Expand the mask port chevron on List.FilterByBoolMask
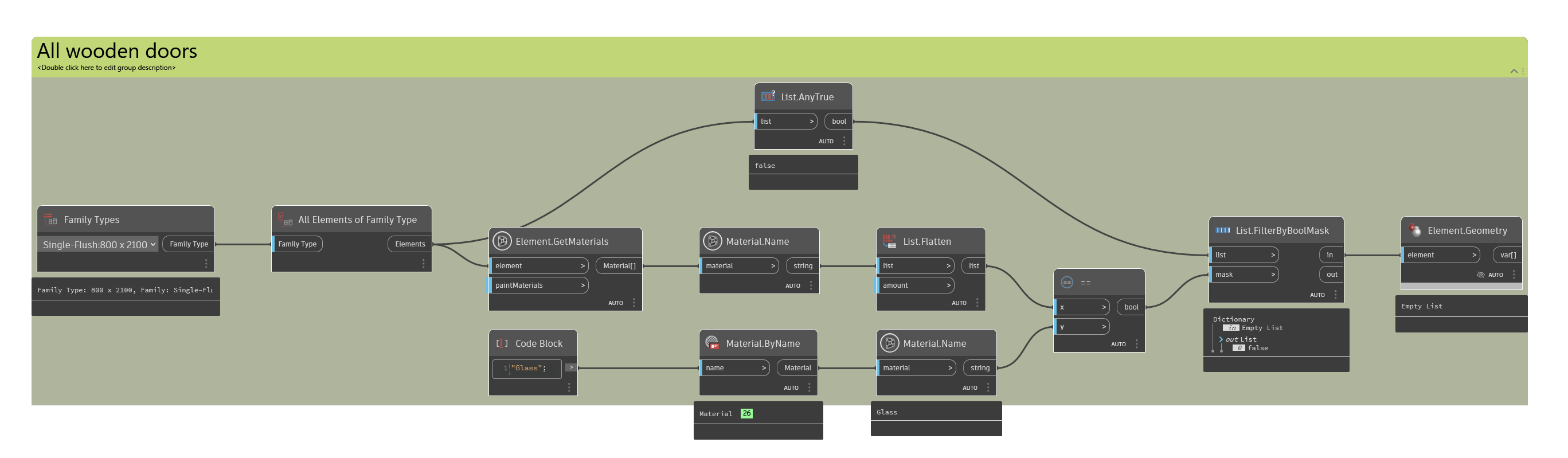The height and width of the screenshot is (458, 1568). [1273, 275]
